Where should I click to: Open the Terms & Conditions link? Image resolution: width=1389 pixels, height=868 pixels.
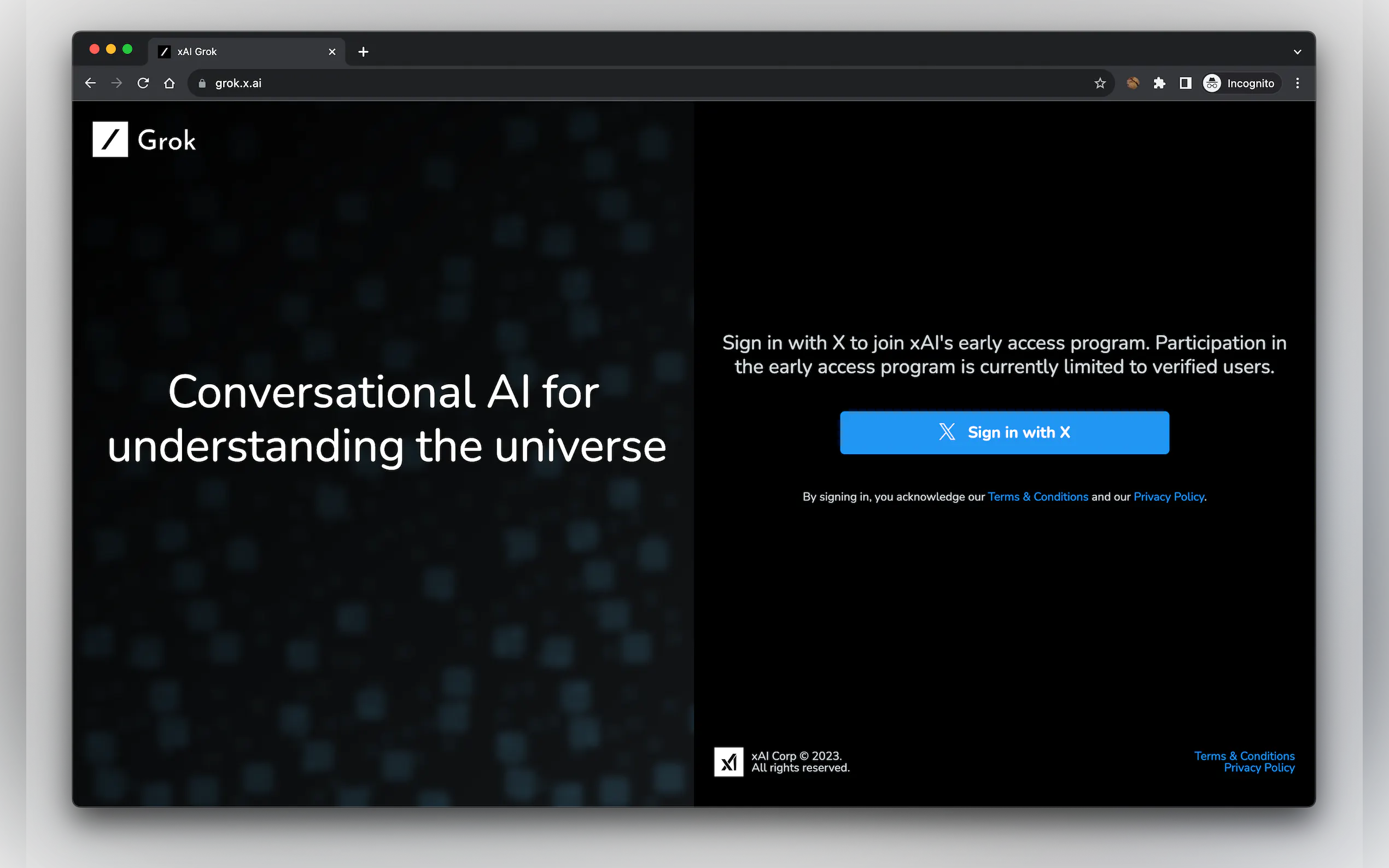point(1038,496)
